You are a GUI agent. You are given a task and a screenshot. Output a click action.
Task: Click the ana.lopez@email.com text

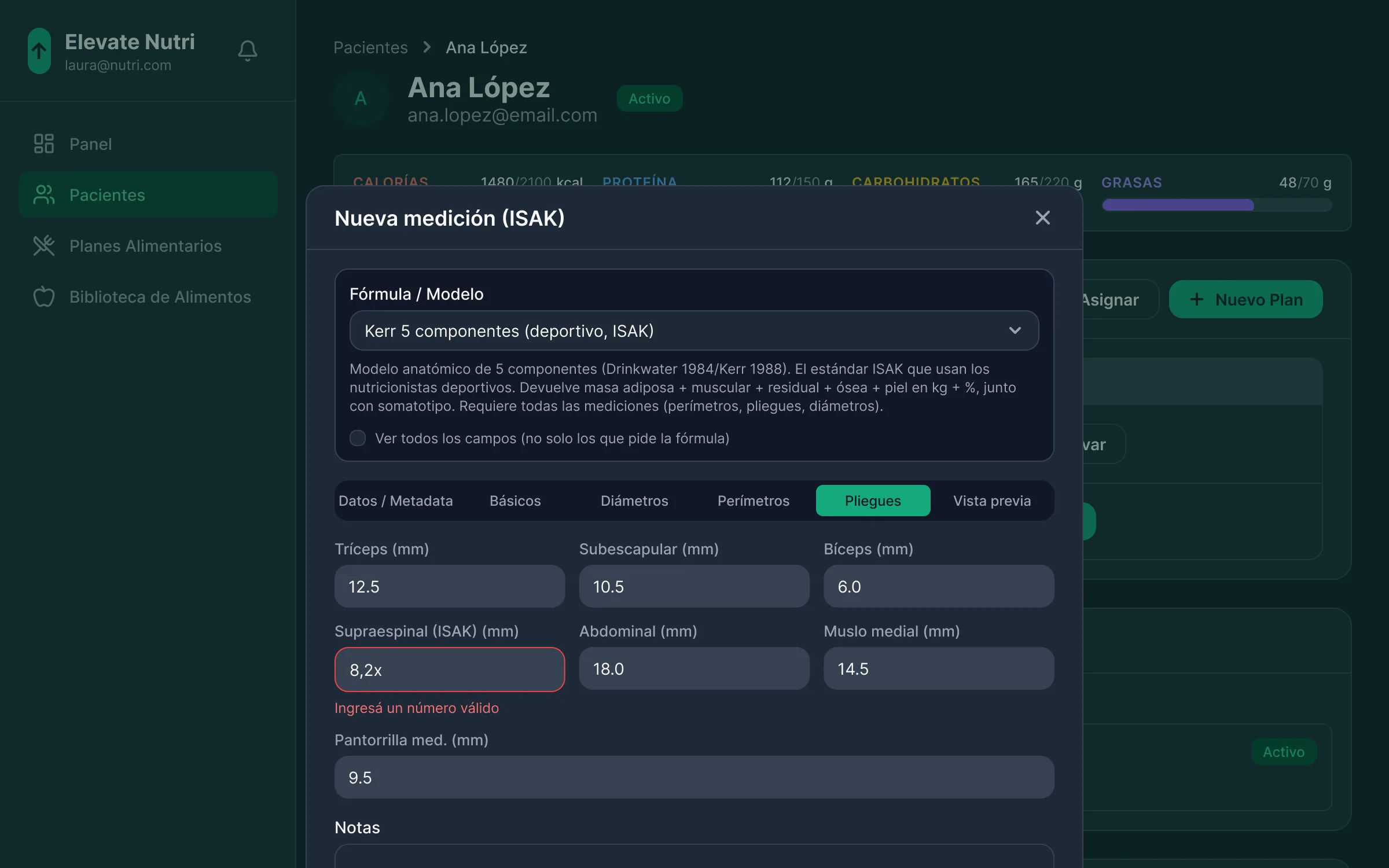click(502, 115)
